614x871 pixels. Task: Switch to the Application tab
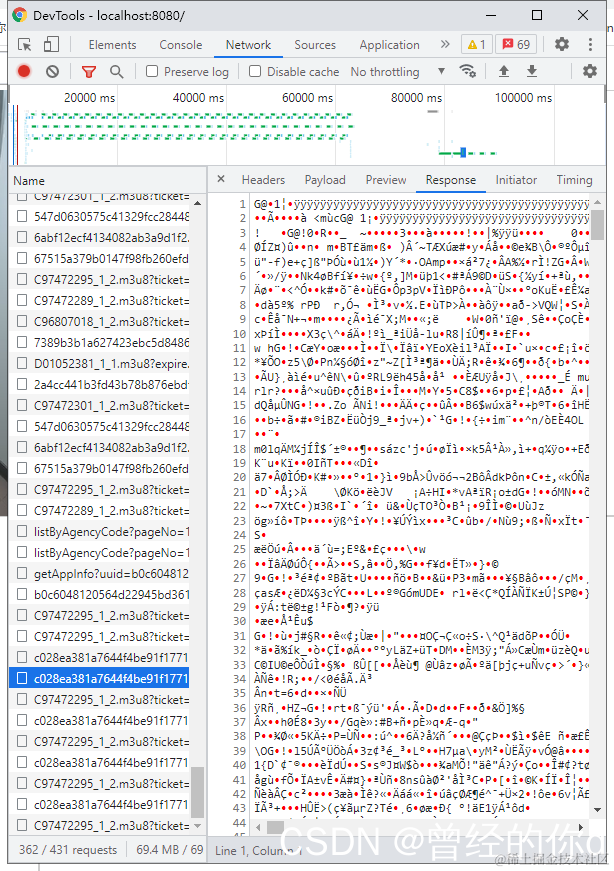tap(390, 45)
